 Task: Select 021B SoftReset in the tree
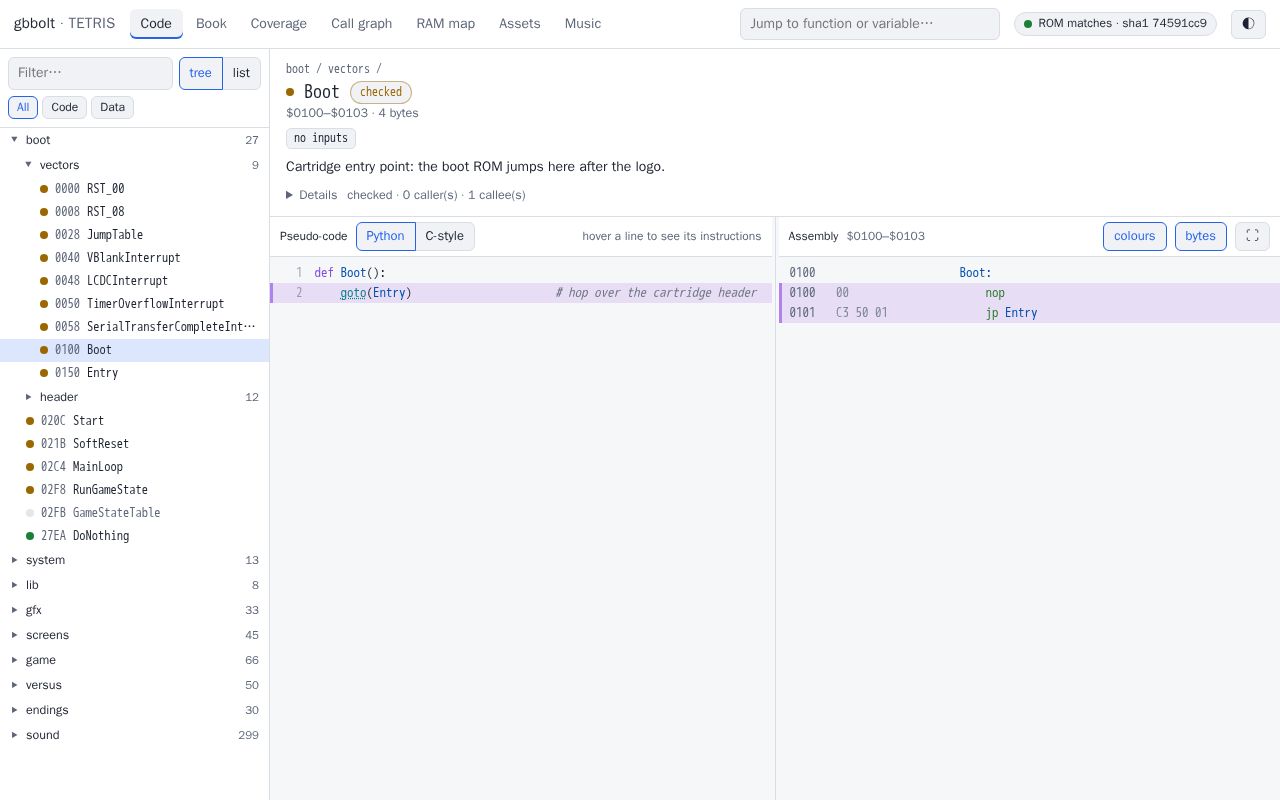point(134,444)
